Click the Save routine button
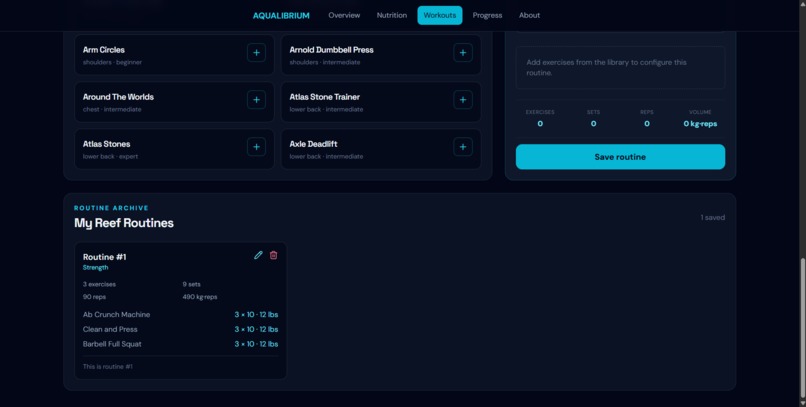Screen dimensions: 806x407 [x=620, y=157]
